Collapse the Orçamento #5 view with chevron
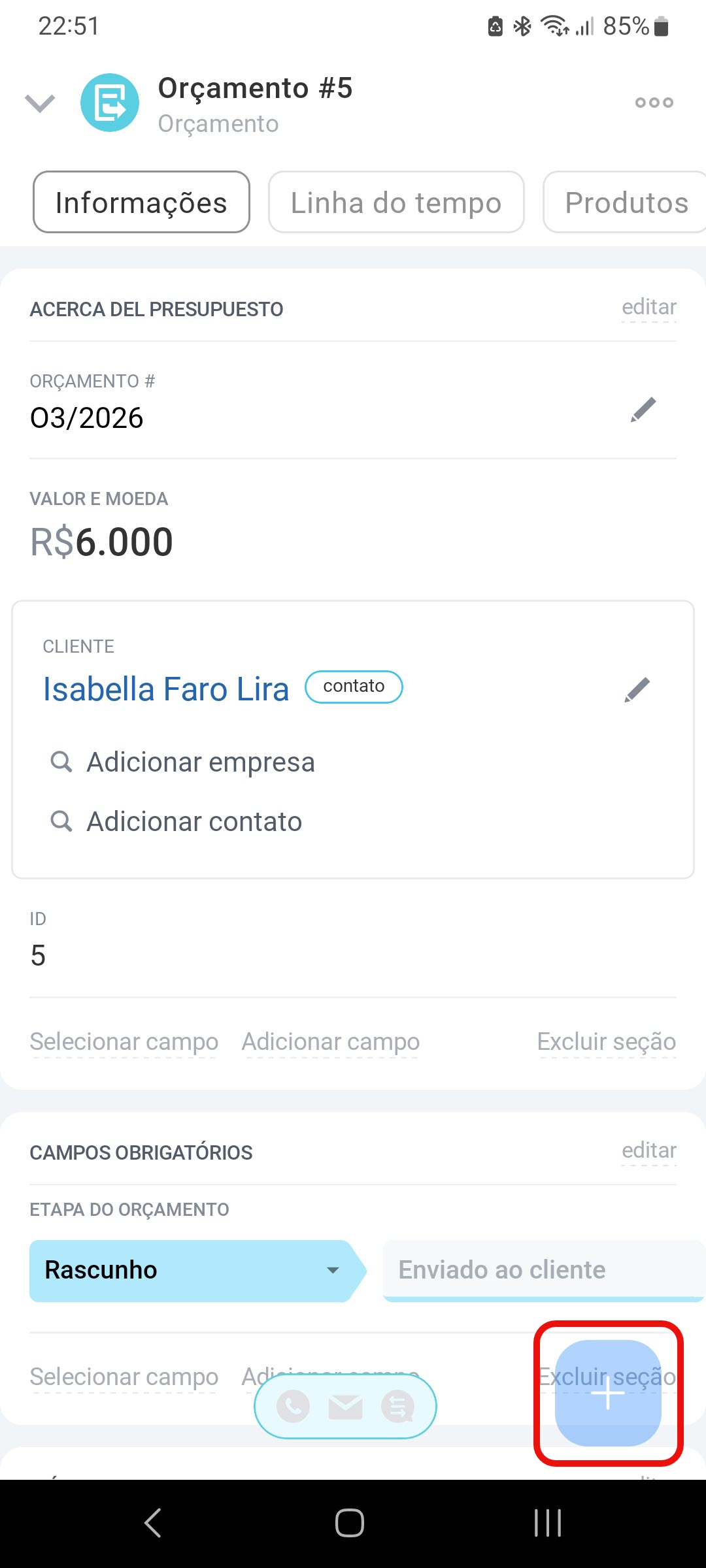The height and width of the screenshot is (1568, 706). pos(40,103)
